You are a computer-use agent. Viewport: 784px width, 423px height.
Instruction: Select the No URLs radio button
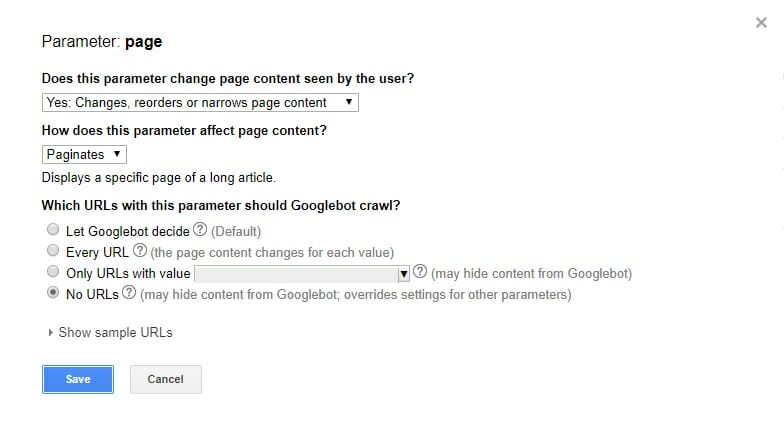52,294
